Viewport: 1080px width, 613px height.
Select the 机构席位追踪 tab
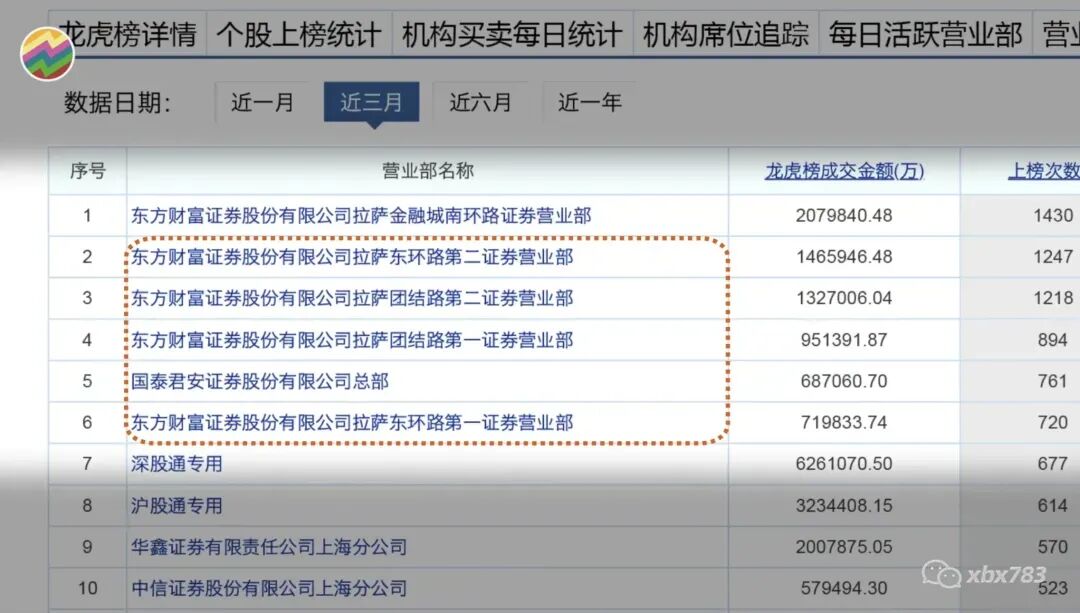pos(726,34)
